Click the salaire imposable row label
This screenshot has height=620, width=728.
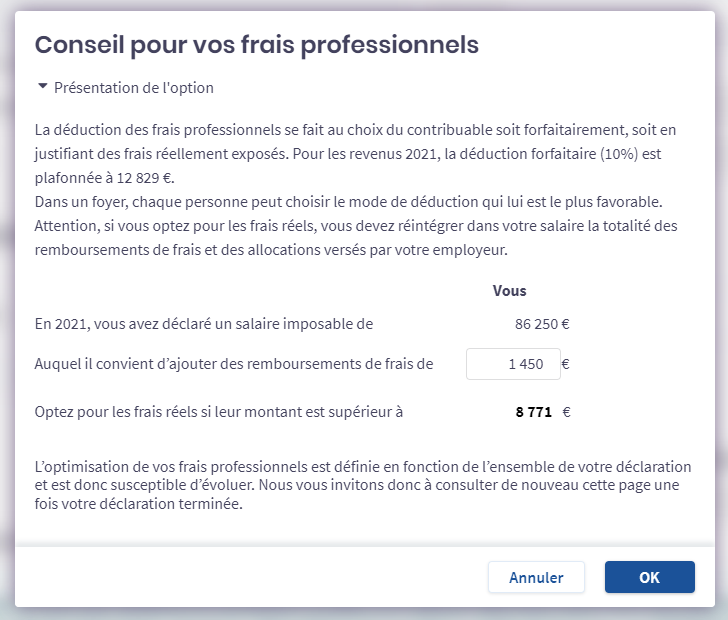[204, 324]
